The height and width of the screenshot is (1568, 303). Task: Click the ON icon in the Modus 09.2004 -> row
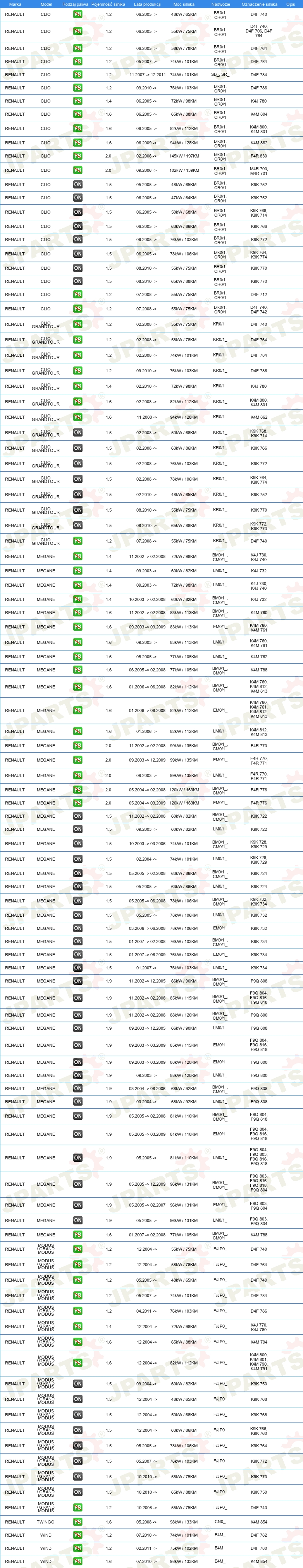tap(77, 1383)
